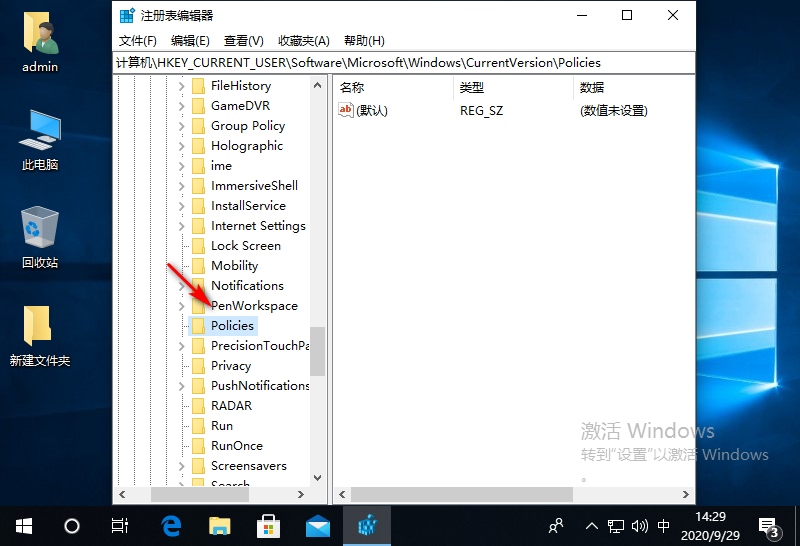
Task: Select the Notifications key
Action: pos(247,286)
